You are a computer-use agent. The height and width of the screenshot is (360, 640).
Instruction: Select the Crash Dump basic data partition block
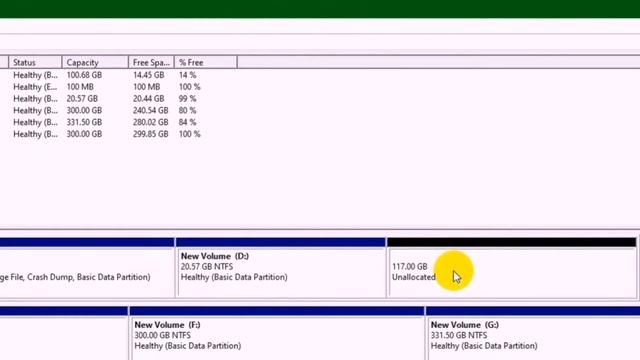click(x=87, y=268)
